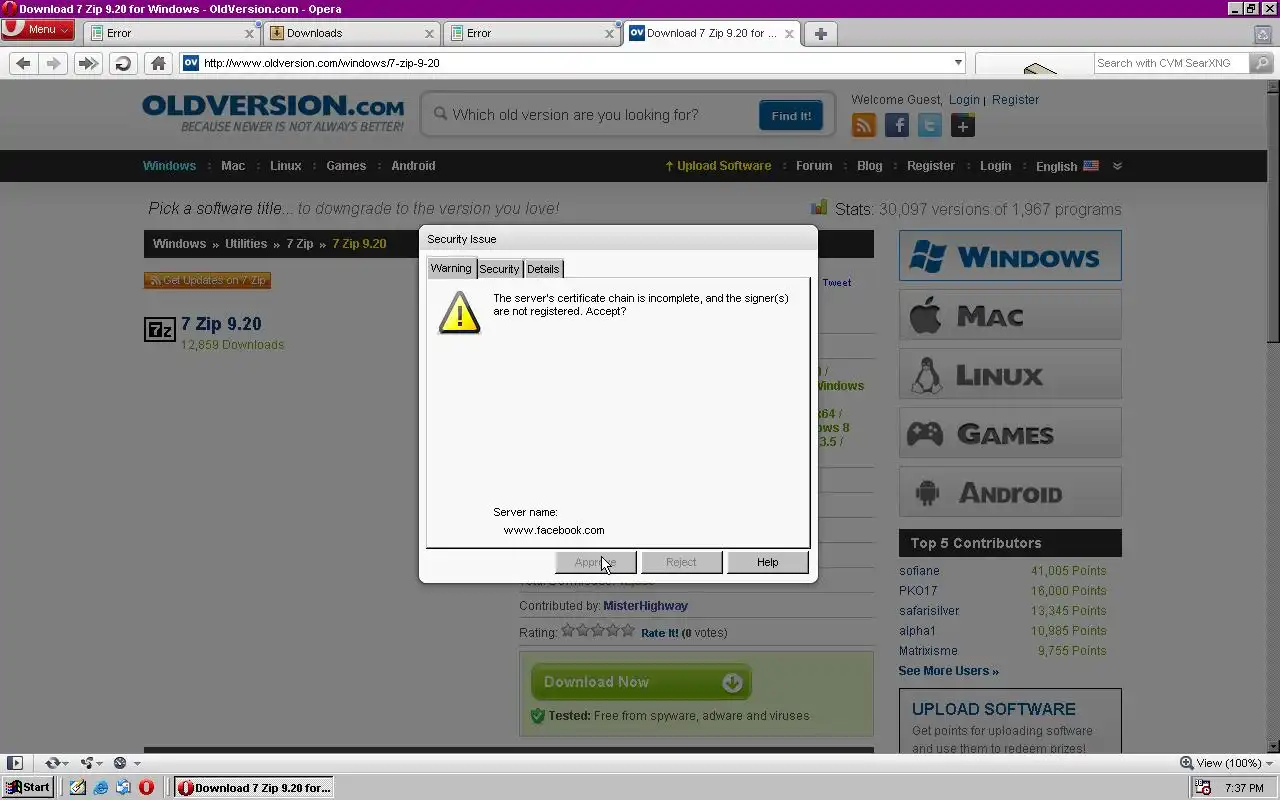This screenshot has height=800, width=1280.
Task: Click the Windows platform banner
Action: pyautogui.click(x=1010, y=256)
